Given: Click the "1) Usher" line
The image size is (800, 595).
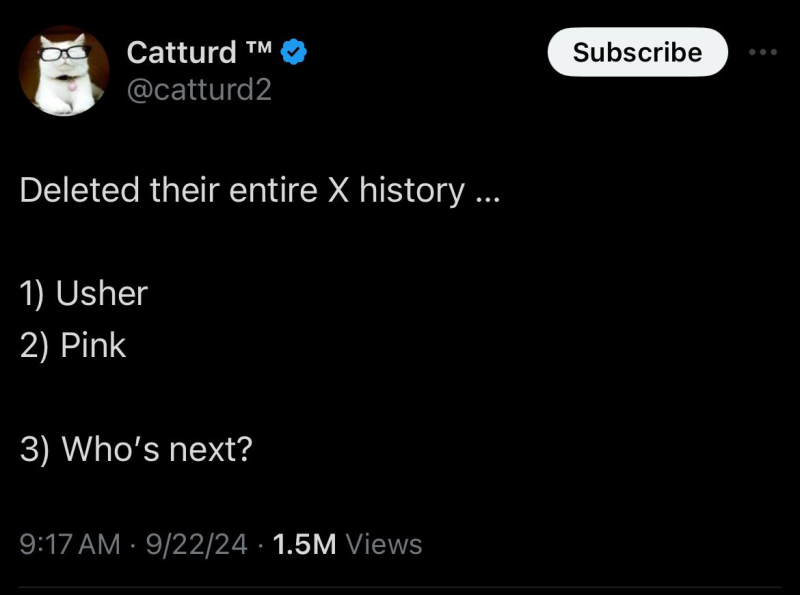Looking at the screenshot, I should 84,294.
